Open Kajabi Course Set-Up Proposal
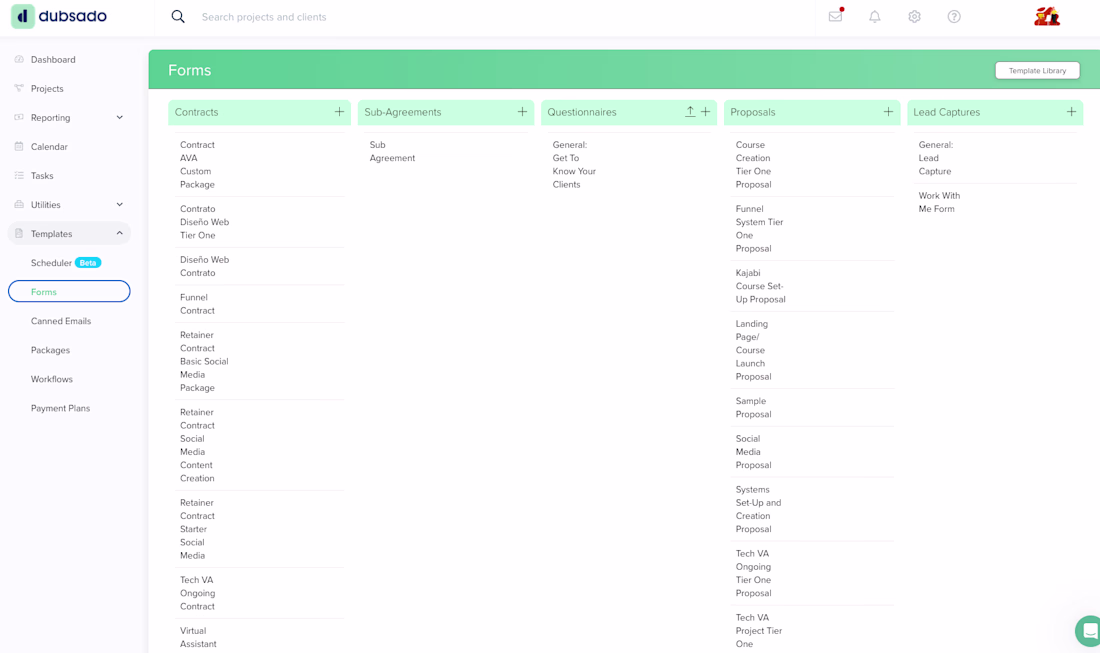The height and width of the screenshot is (653, 1100). point(760,286)
